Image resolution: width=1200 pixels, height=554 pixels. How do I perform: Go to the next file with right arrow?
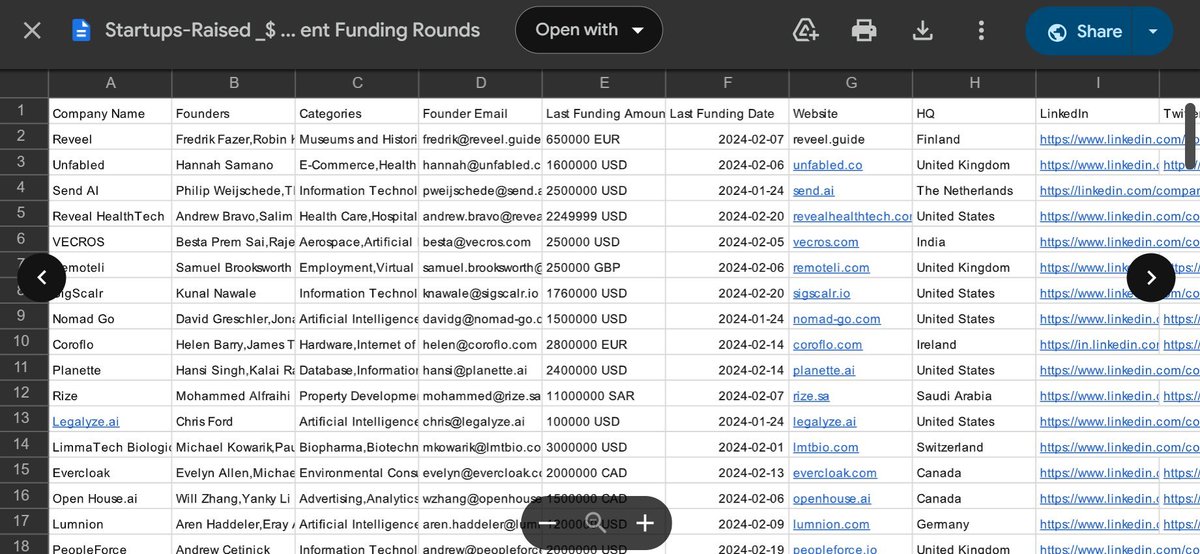(x=1151, y=278)
